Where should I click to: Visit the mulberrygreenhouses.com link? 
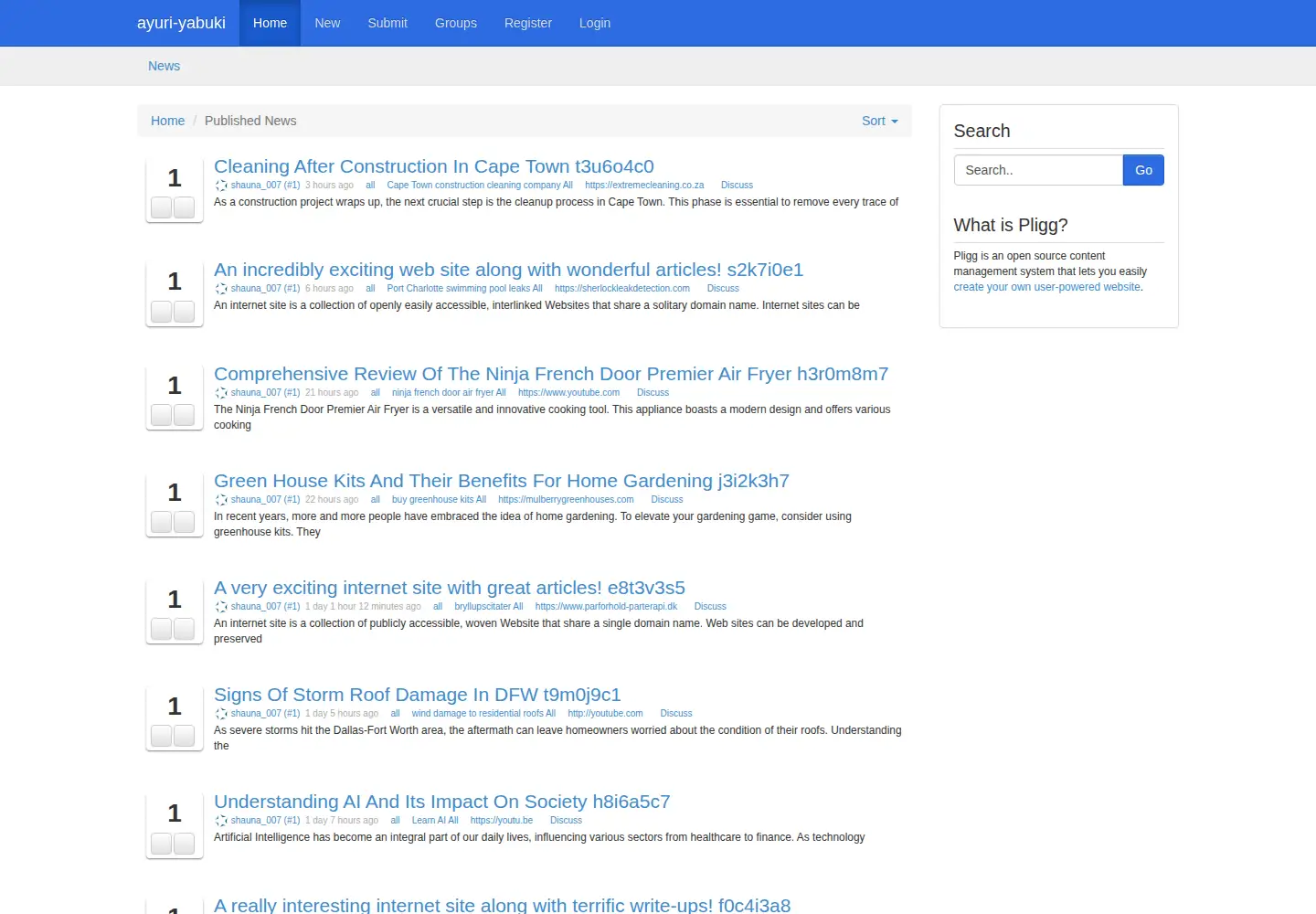point(566,500)
